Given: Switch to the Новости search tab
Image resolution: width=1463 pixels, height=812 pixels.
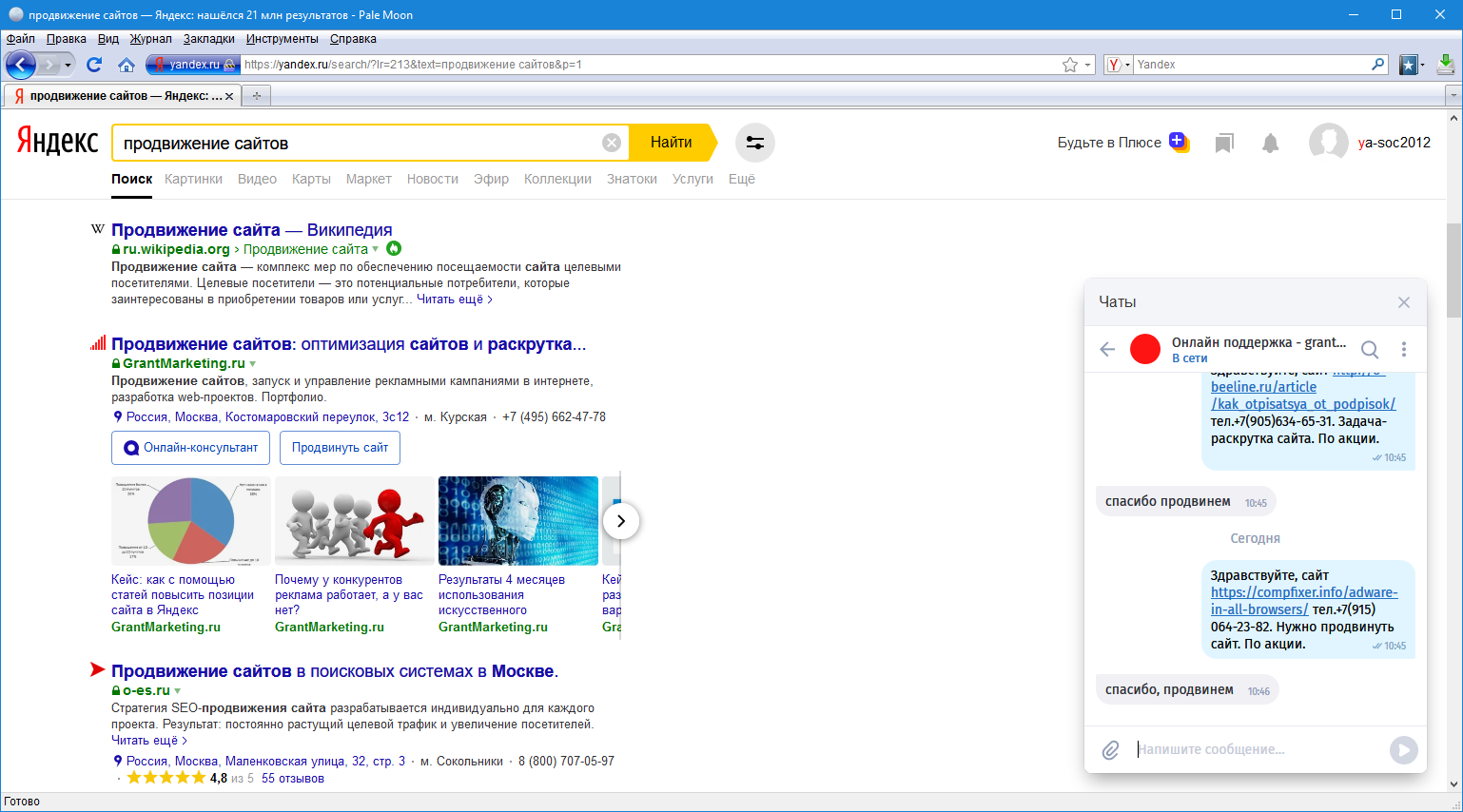Looking at the screenshot, I should pos(433,179).
